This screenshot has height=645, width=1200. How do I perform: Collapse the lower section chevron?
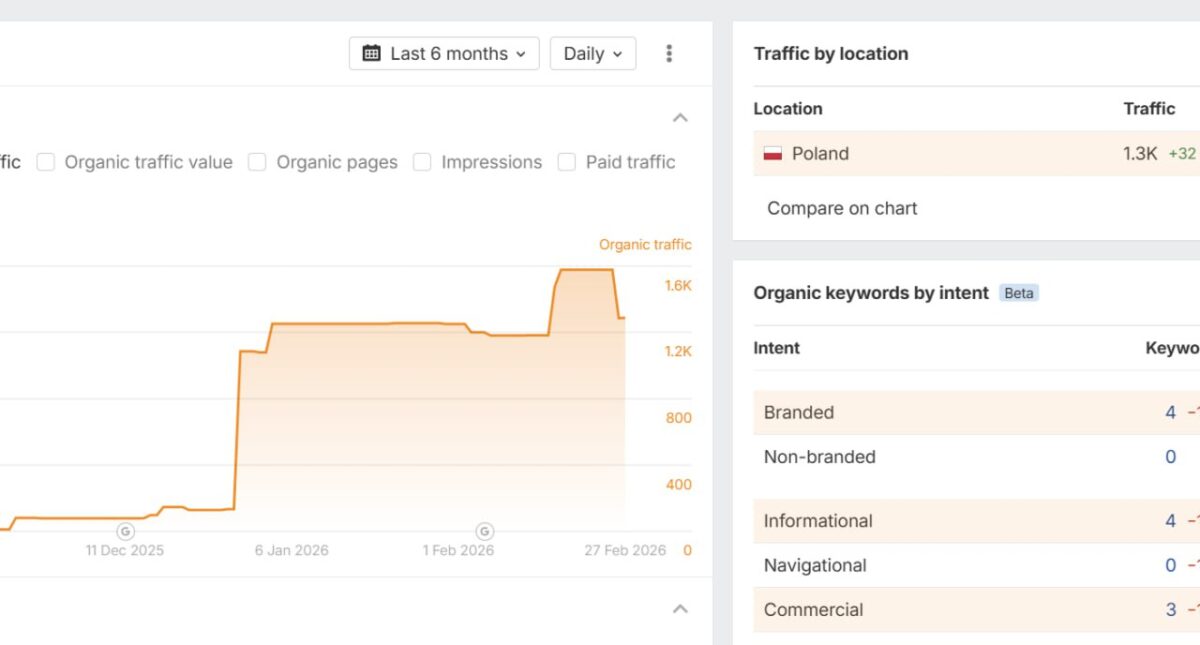[x=680, y=609]
